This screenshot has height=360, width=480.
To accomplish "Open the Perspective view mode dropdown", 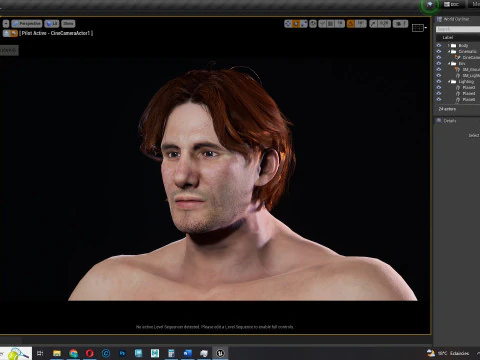I will 27,24.
